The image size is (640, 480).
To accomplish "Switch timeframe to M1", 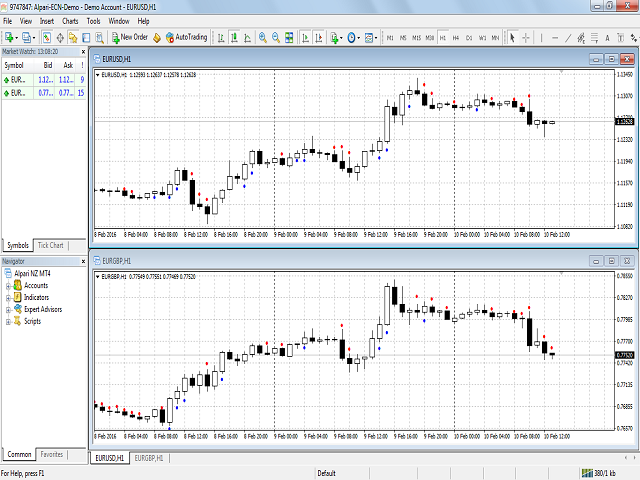I will pyautogui.click(x=390, y=38).
